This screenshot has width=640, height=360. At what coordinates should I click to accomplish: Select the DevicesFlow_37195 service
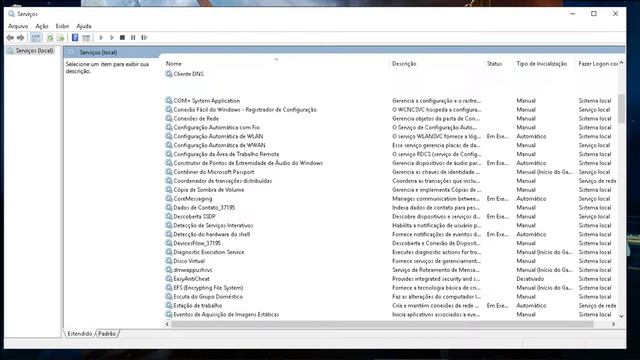pyautogui.click(x=197, y=243)
